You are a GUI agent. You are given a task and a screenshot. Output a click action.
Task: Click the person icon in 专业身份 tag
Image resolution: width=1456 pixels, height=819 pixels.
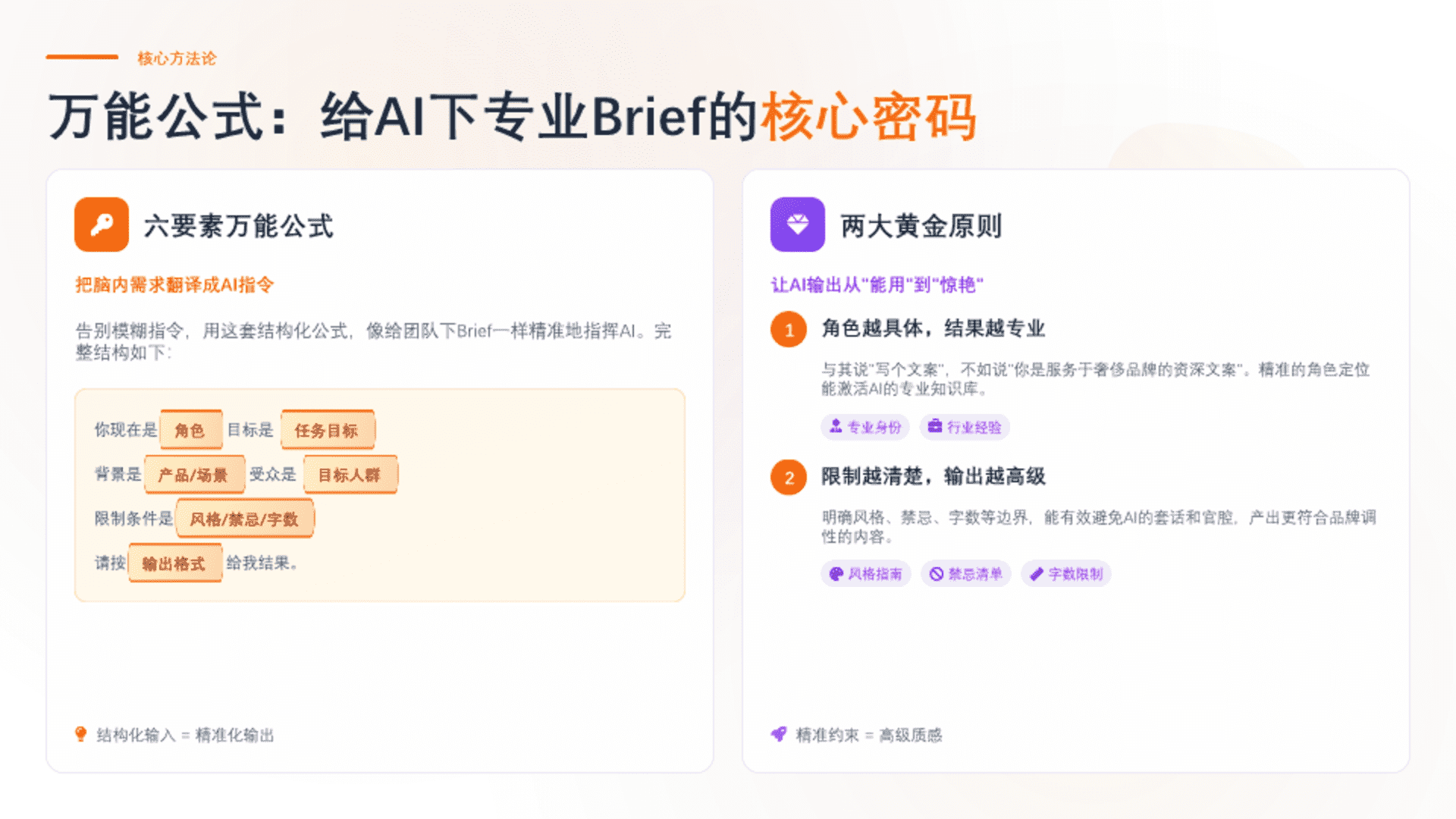point(836,427)
